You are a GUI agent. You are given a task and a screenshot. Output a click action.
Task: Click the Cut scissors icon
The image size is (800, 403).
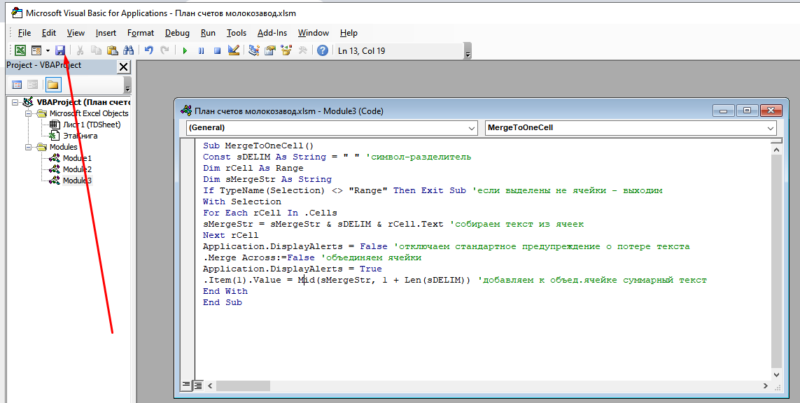pyautogui.click(x=80, y=51)
